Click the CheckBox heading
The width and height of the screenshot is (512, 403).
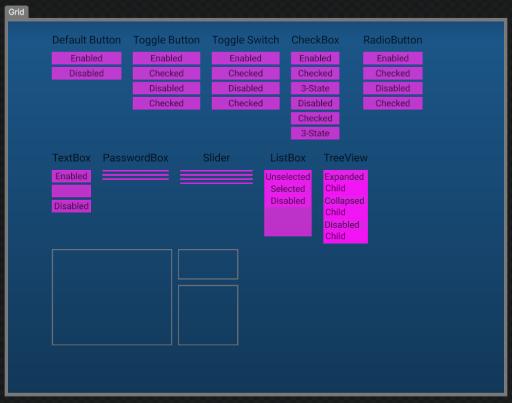pyautogui.click(x=315, y=40)
